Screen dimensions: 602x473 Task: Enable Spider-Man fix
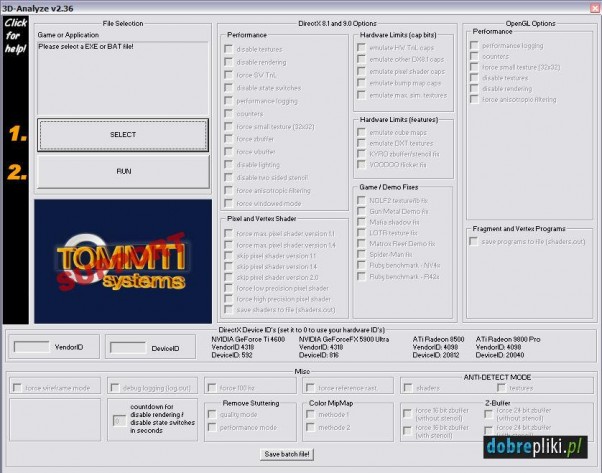(x=361, y=254)
